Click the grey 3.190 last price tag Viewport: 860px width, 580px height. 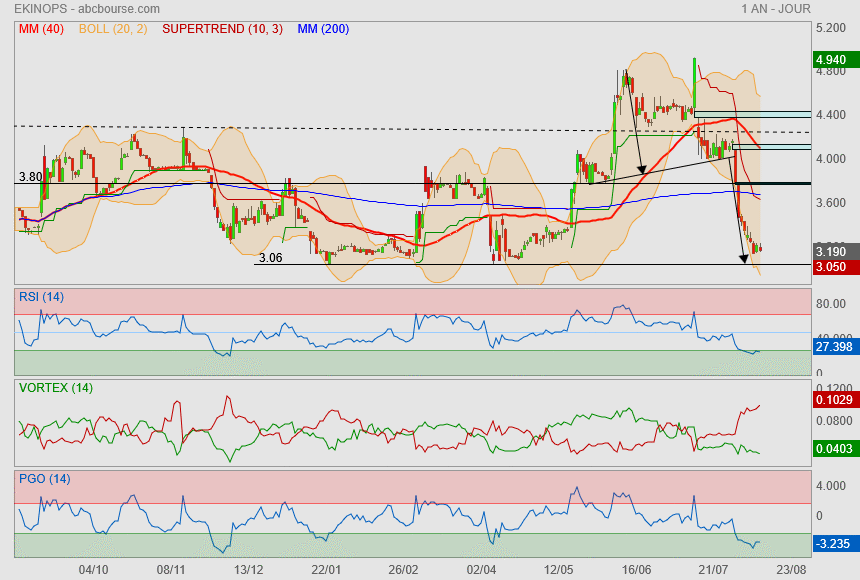tap(836, 251)
